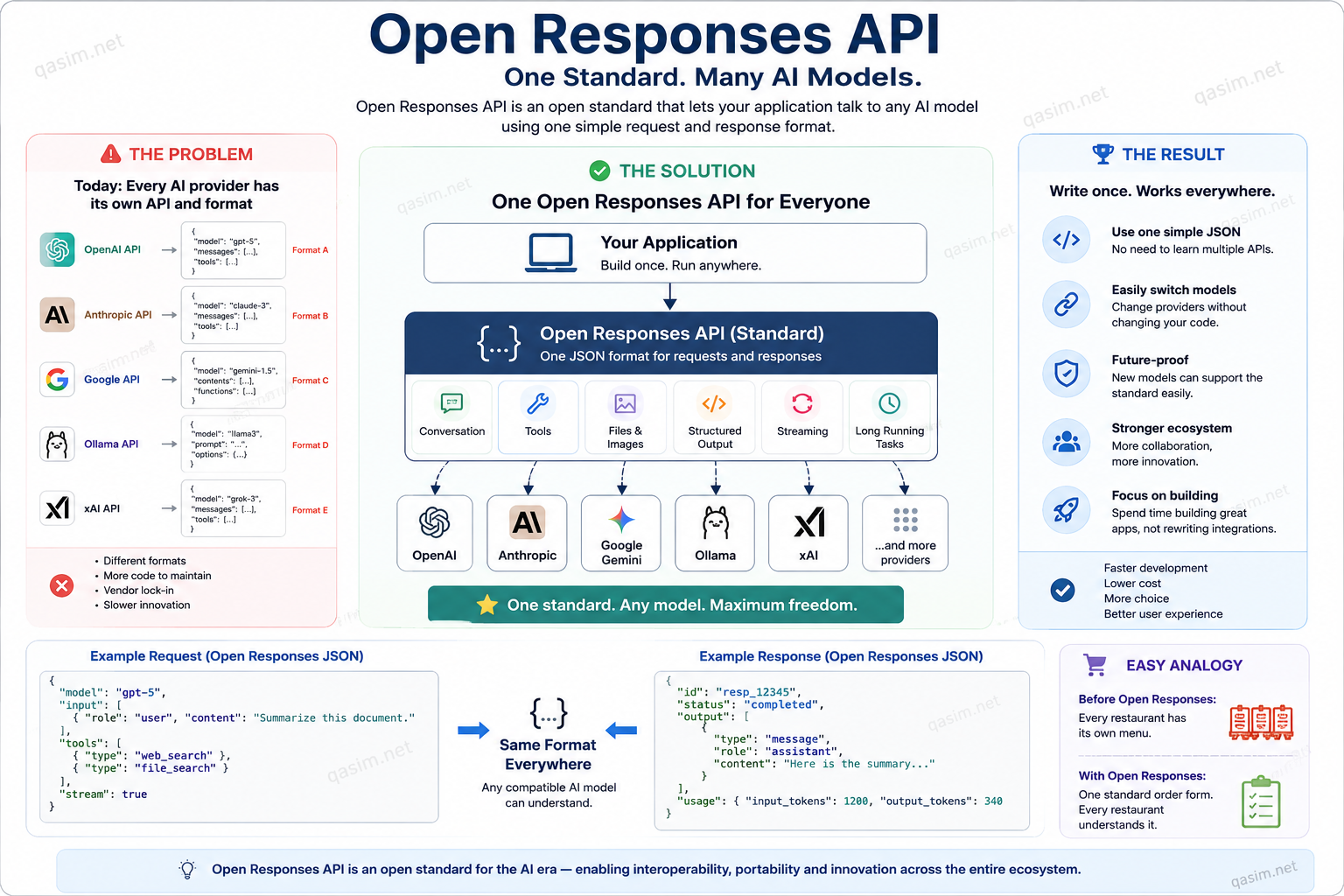Click the Before Open Responses heading
This screenshot has height=896, width=1344.
[x=1147, y=699]
